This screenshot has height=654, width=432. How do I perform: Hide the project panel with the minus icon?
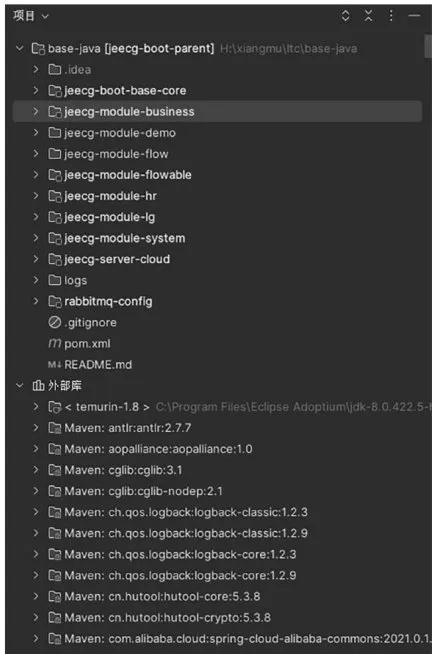pyautogui.click(x=414, y=16)
